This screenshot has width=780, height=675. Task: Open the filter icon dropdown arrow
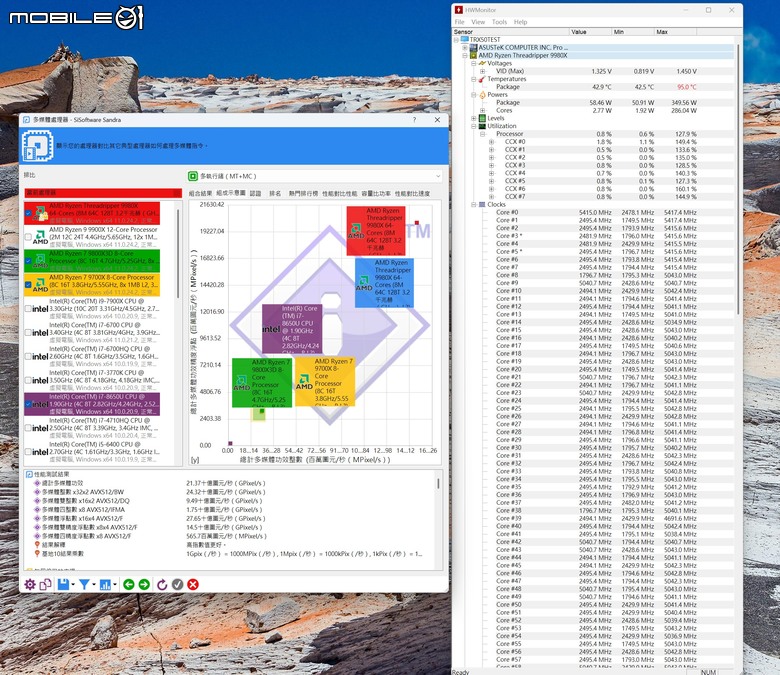pyautogui.click(x=94, y=584)
